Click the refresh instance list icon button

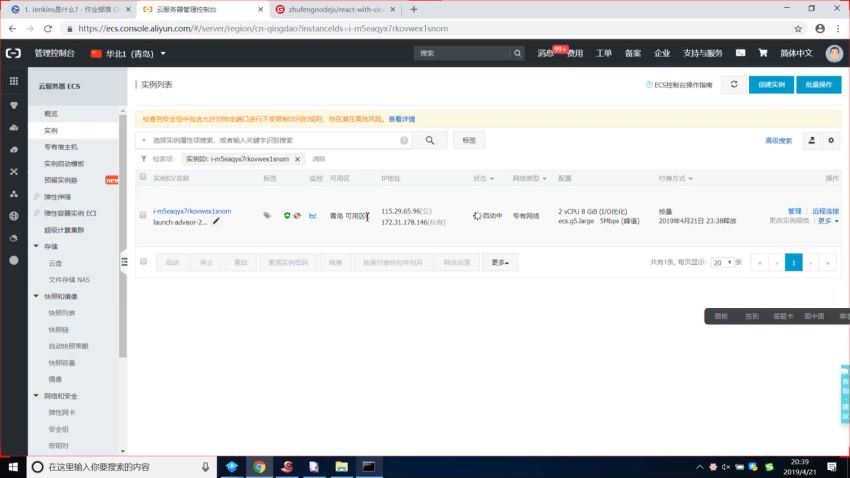tap(734, 85)
